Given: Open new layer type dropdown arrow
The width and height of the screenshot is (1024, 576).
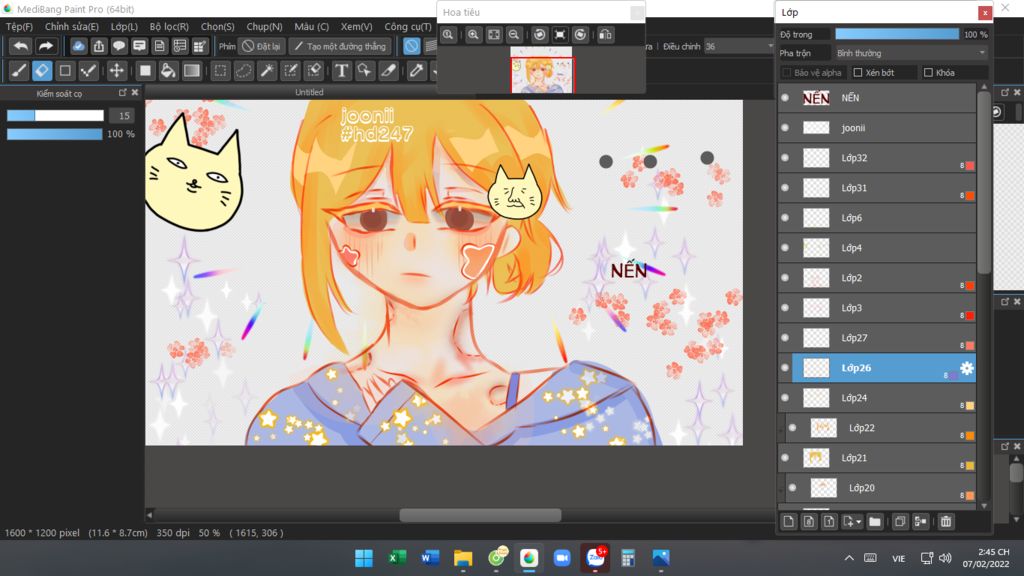Looking at the screenshot, I should (857, 522).
